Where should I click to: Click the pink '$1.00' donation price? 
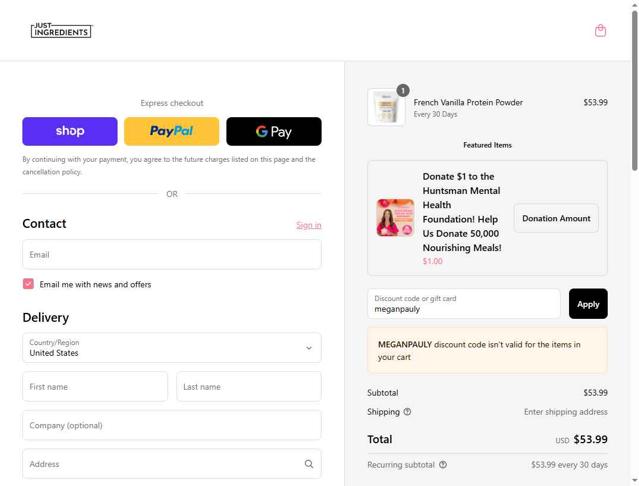click(432, 261)
